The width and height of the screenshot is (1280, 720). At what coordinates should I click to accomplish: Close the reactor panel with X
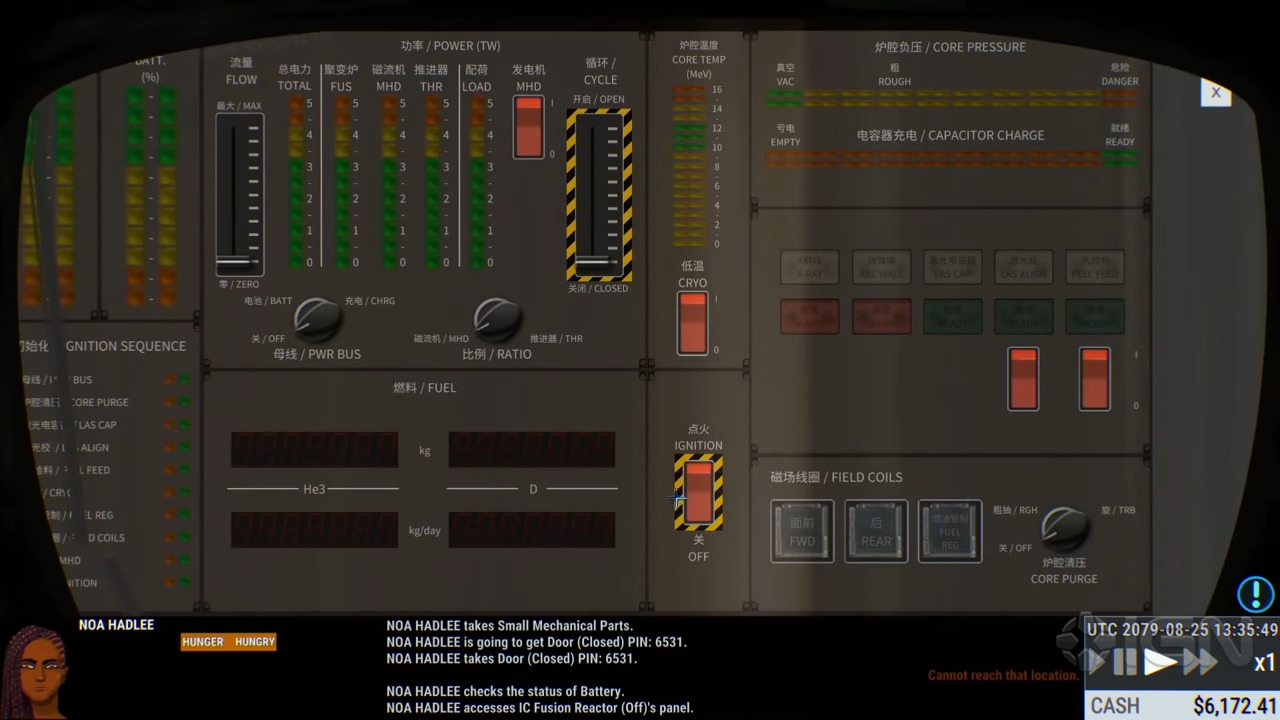pos(1215,93)
